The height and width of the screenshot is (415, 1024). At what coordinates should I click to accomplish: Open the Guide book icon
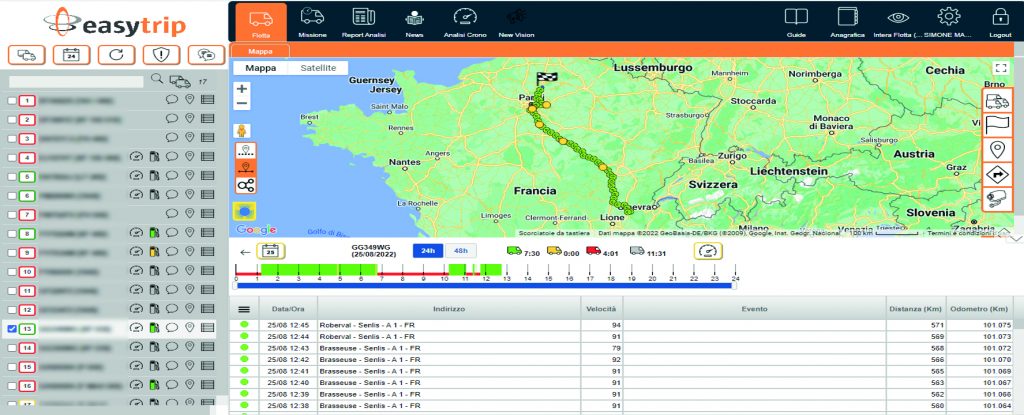click(796, 21)
